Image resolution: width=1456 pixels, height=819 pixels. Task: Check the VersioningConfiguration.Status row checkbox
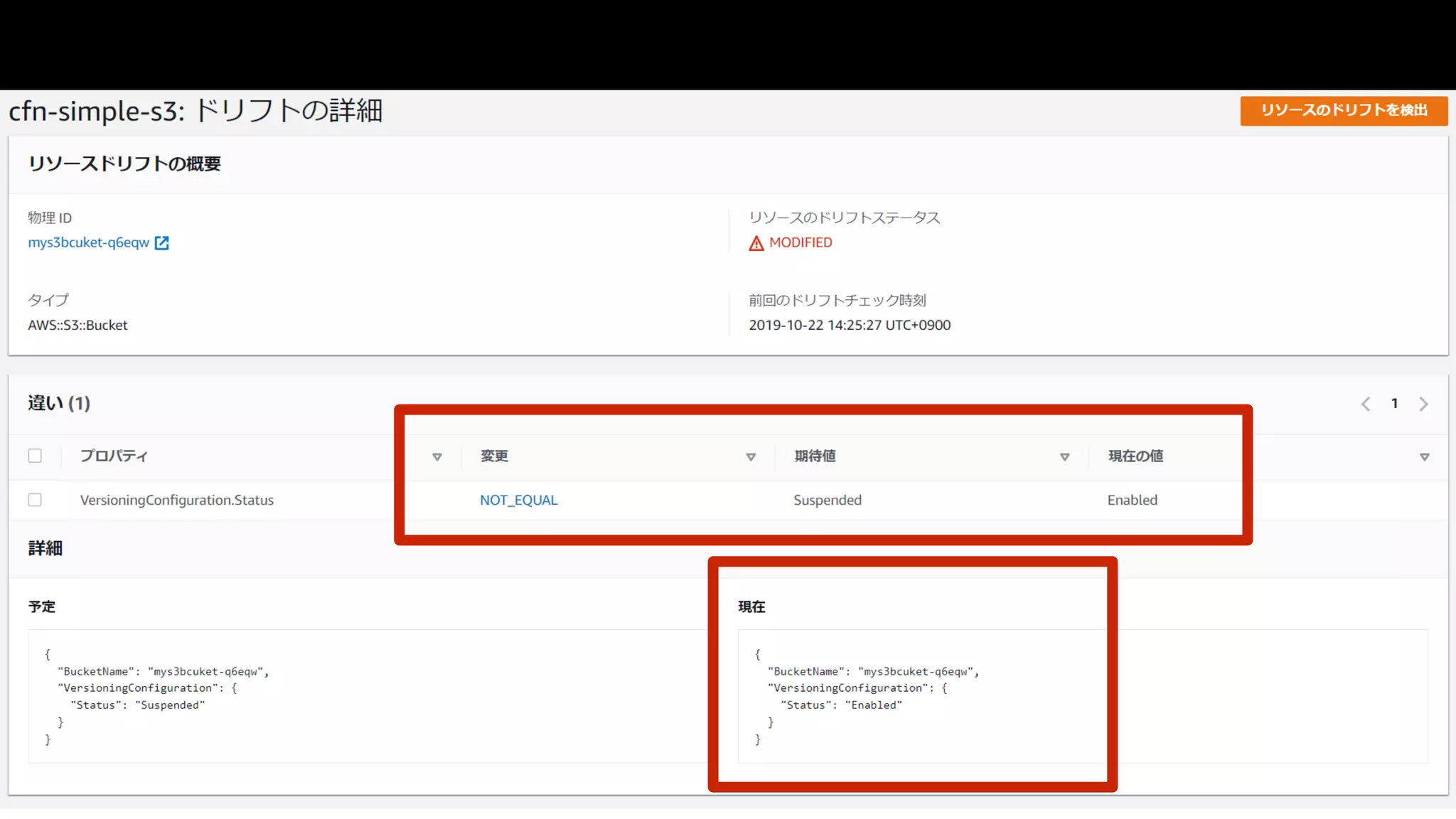pos(35,500)
